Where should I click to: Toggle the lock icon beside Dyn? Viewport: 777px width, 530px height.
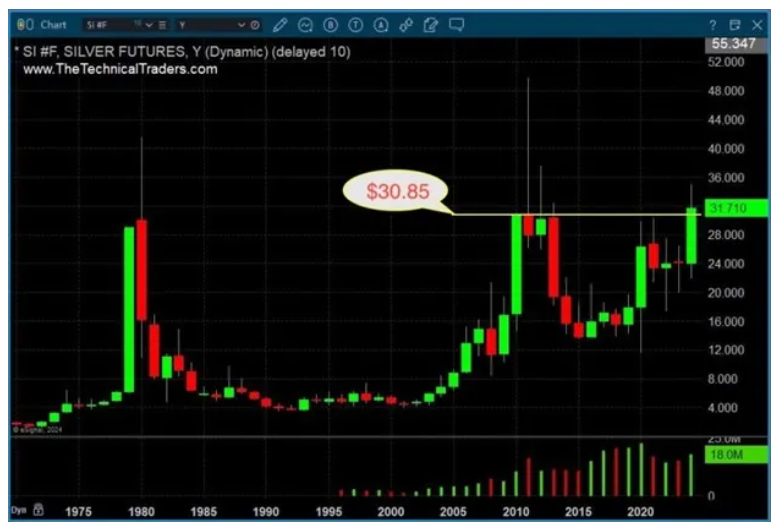[x=38, y=509]
